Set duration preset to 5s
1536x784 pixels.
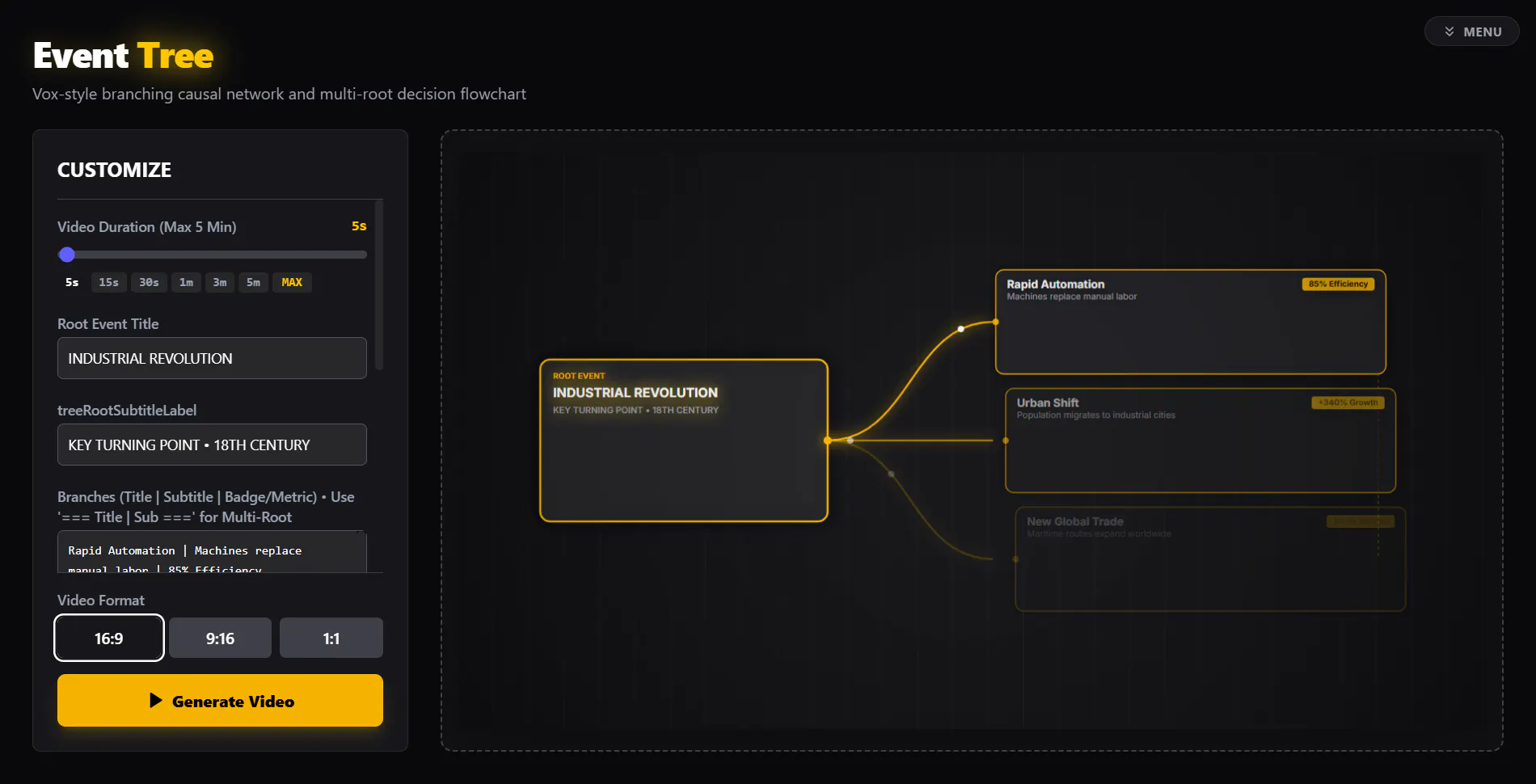click(72, 282)
